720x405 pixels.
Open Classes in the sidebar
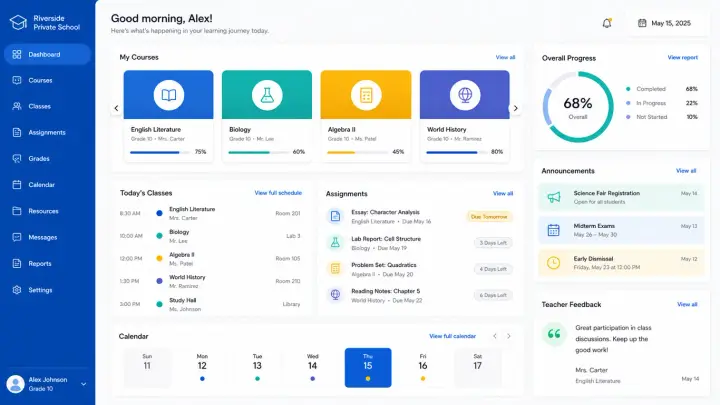pos(47,106)
